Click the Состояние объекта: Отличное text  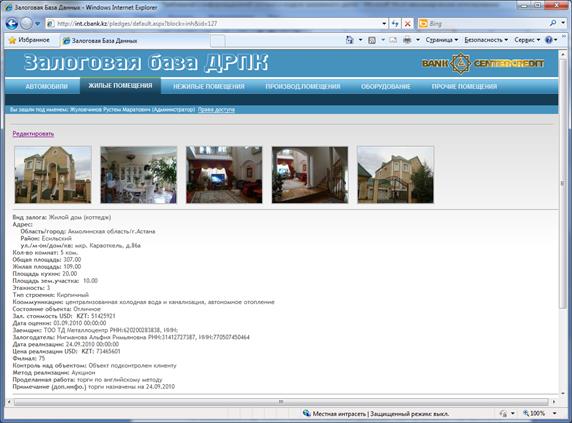click(x=57, y=309)
